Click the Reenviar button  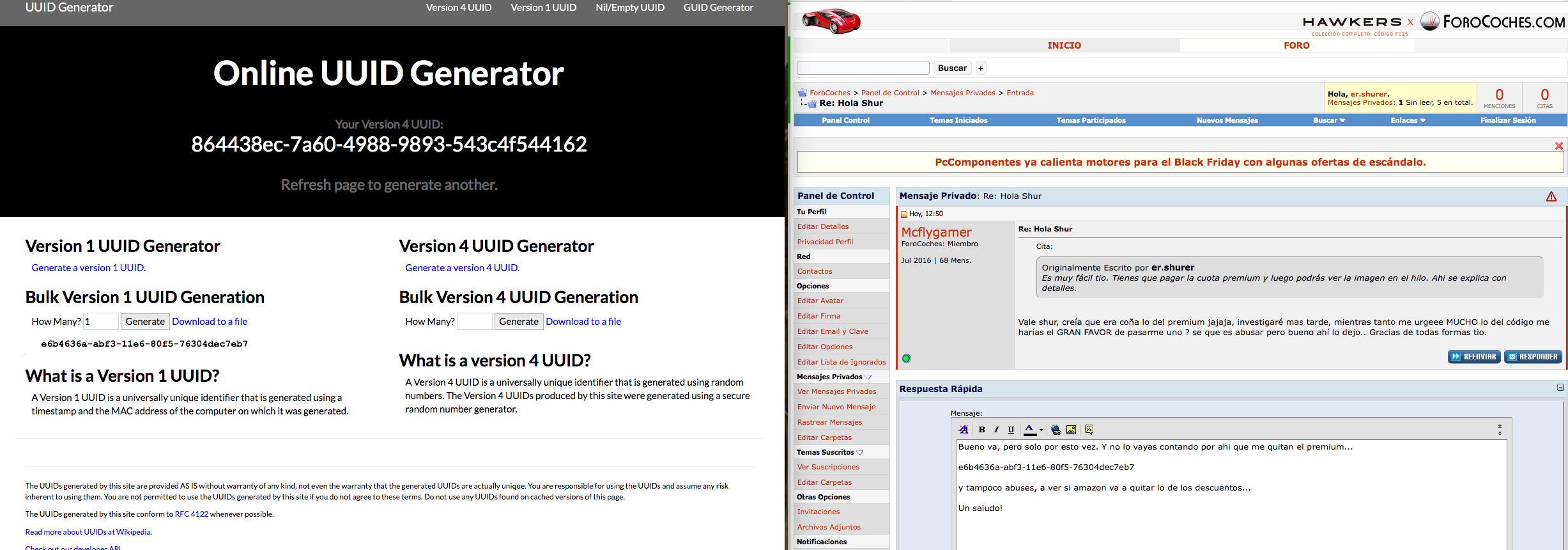(1475, 357)
